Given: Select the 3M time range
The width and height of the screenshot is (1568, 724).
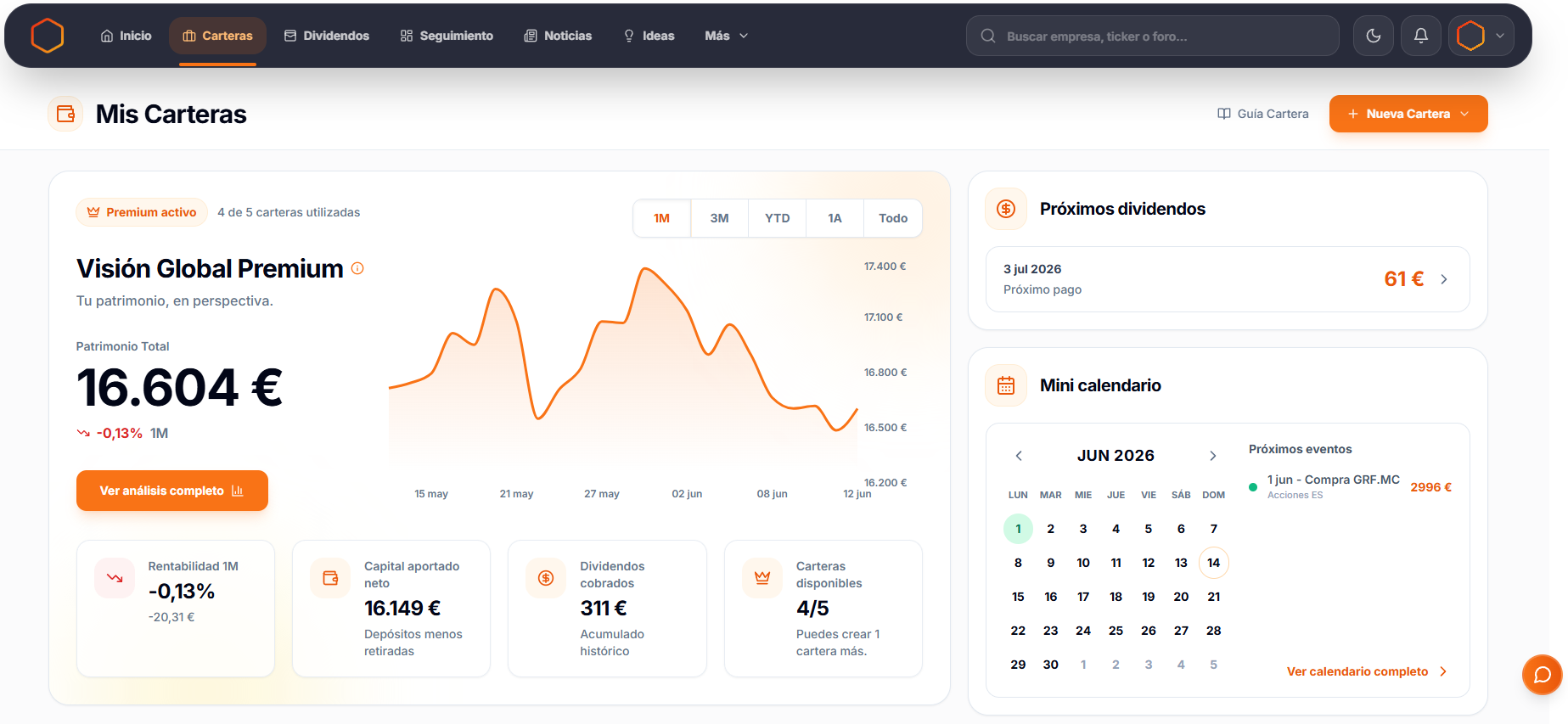Looking at the screenshot, I should click(720, 218).
